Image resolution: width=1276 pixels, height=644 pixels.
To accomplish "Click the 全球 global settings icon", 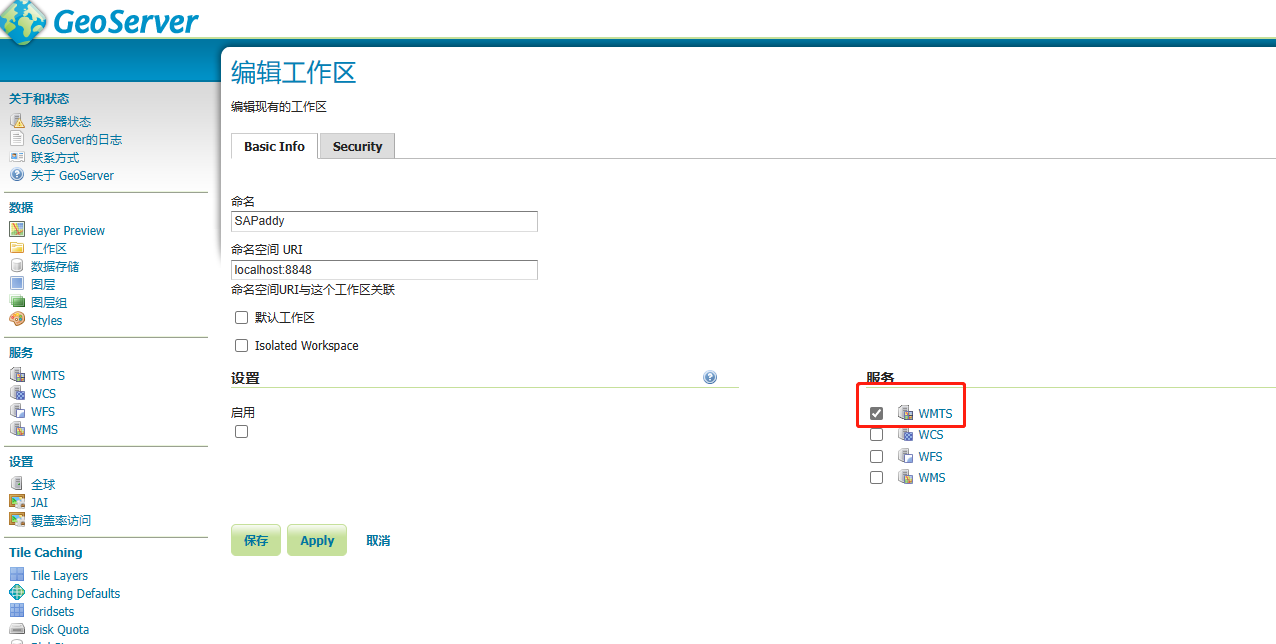I will click(17, 484).
